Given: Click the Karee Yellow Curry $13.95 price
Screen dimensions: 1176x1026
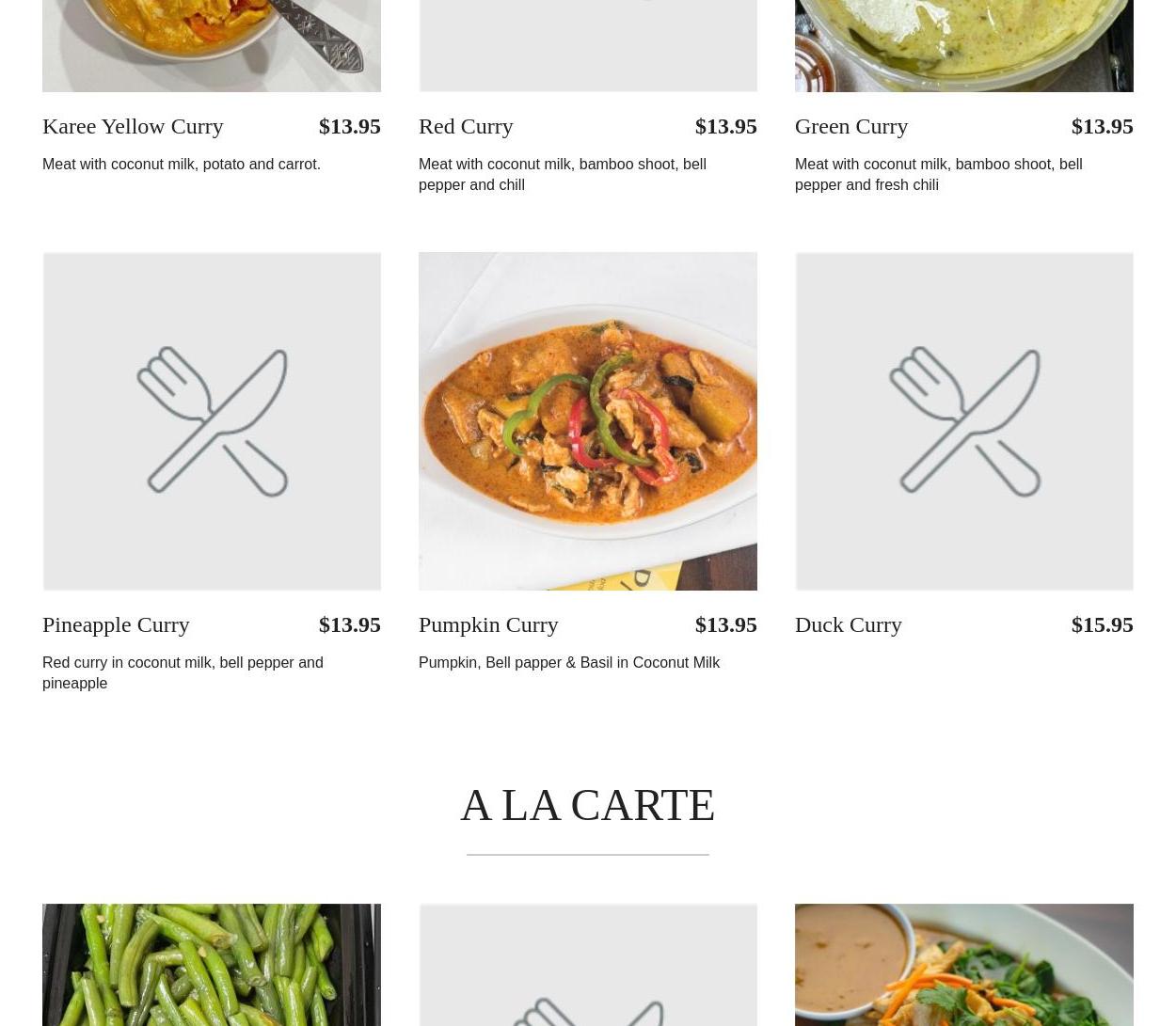Looking at the screenshot, I should click(x=349, y=126).
